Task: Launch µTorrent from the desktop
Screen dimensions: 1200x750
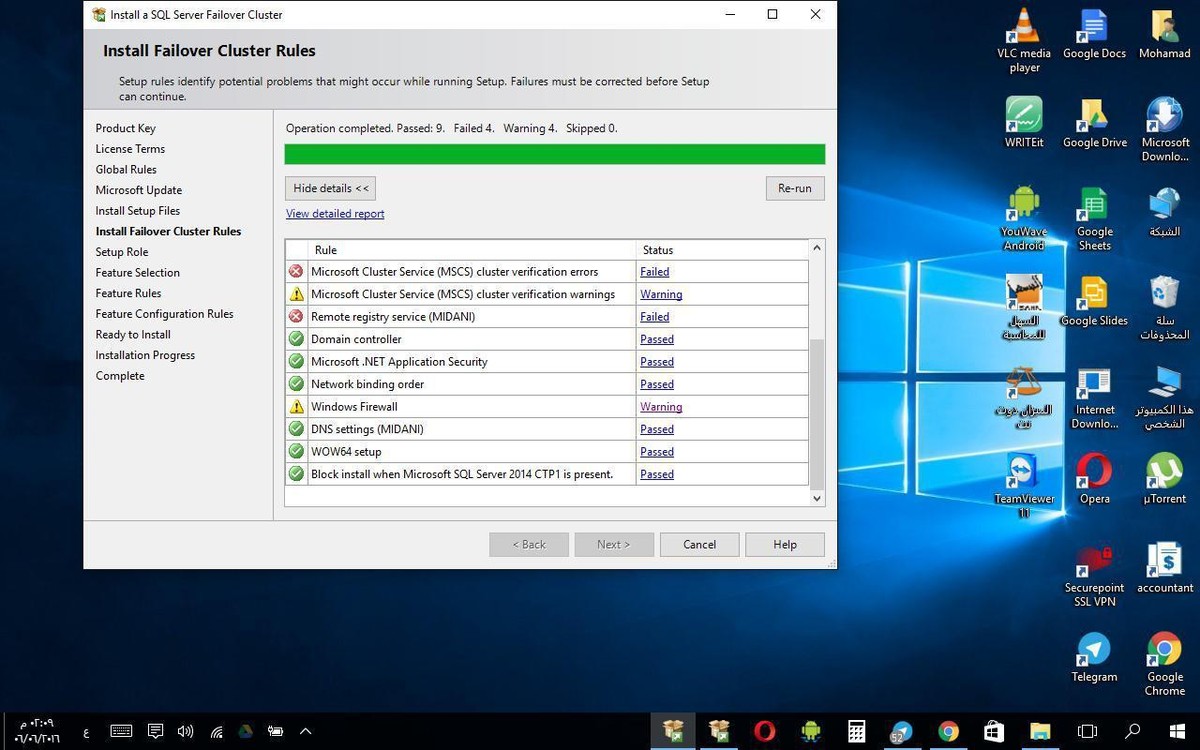Action: click(1165, 479)
